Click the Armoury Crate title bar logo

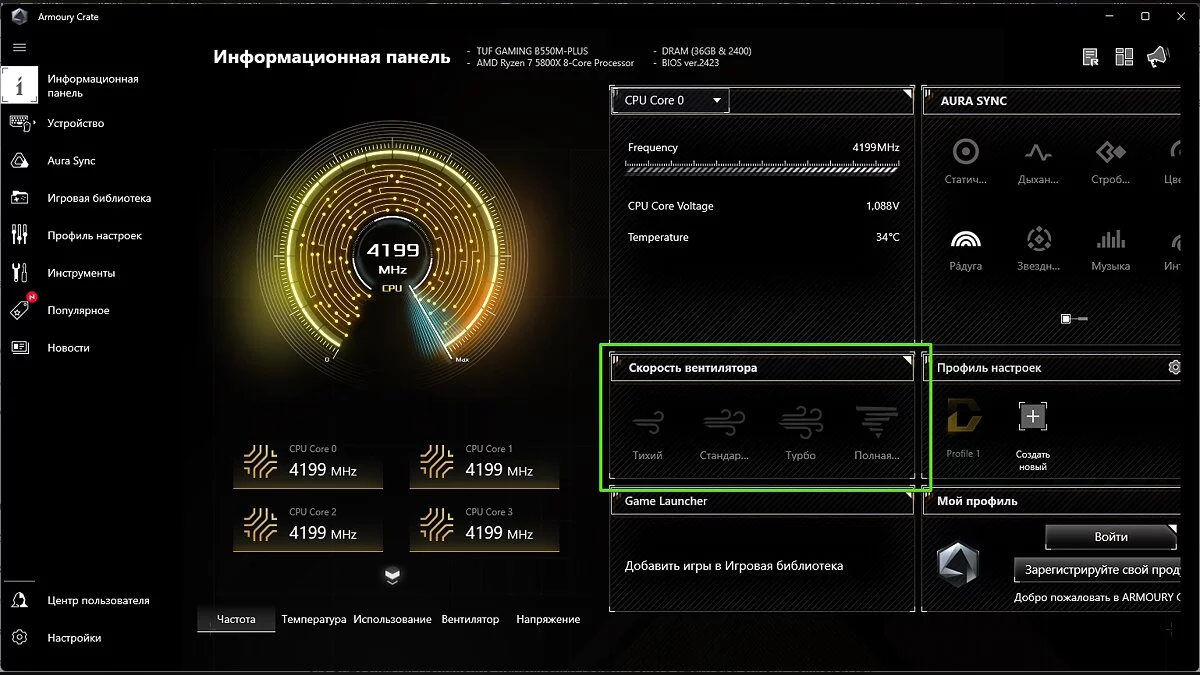20,17
